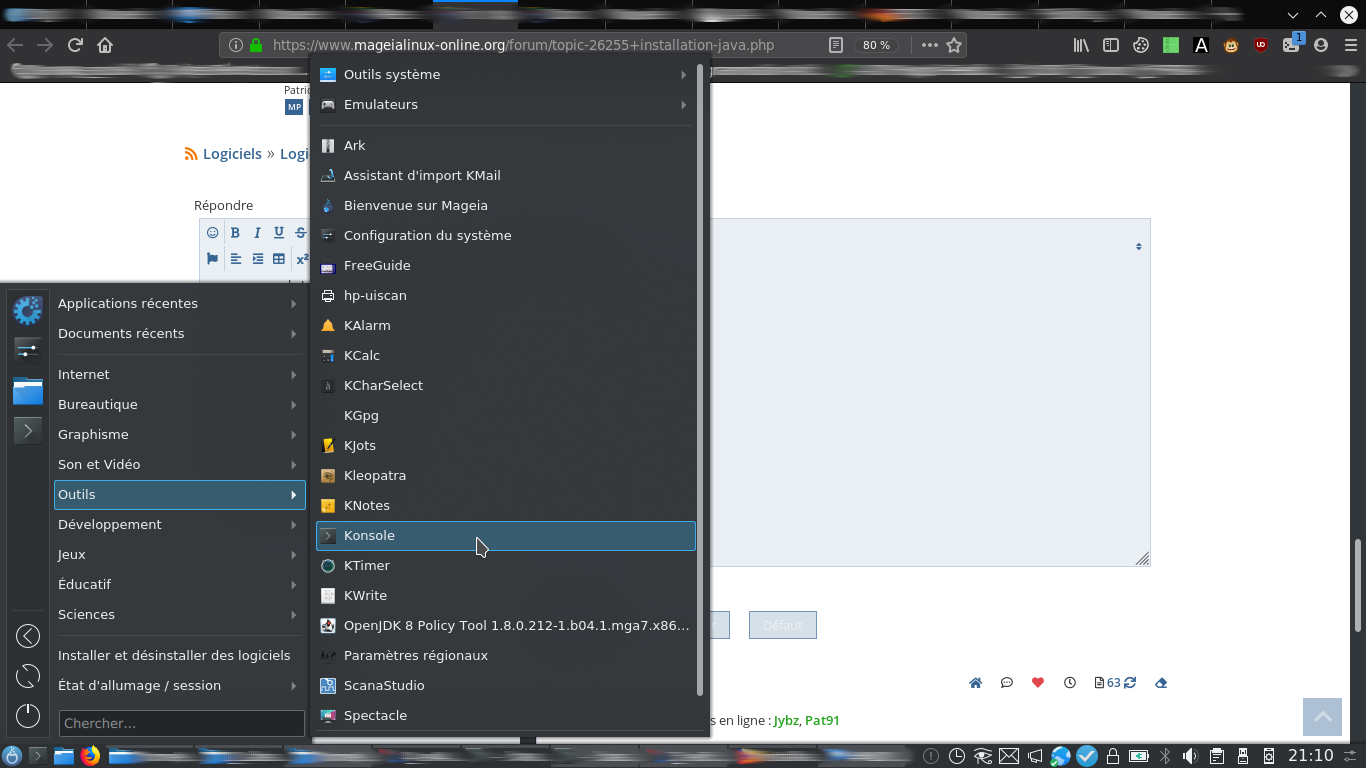Launch Firefox from the taskbar

[90, 756]
